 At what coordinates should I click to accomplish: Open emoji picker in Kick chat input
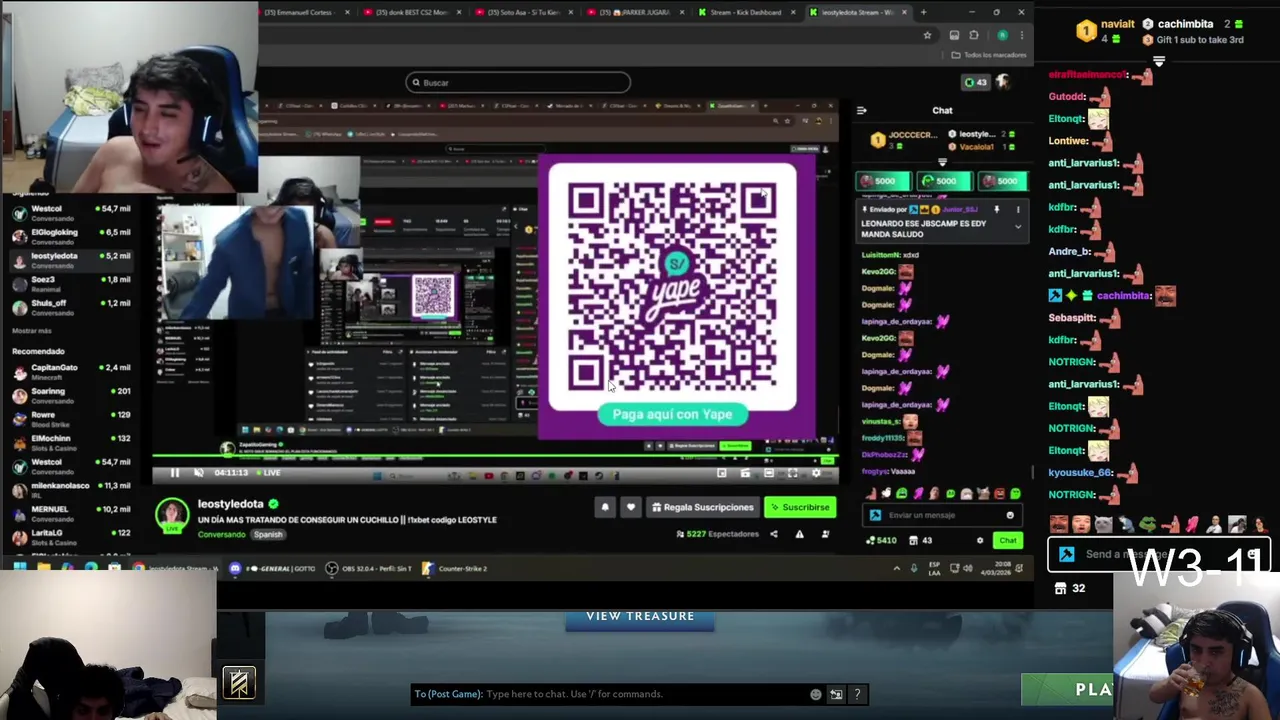1010,515
